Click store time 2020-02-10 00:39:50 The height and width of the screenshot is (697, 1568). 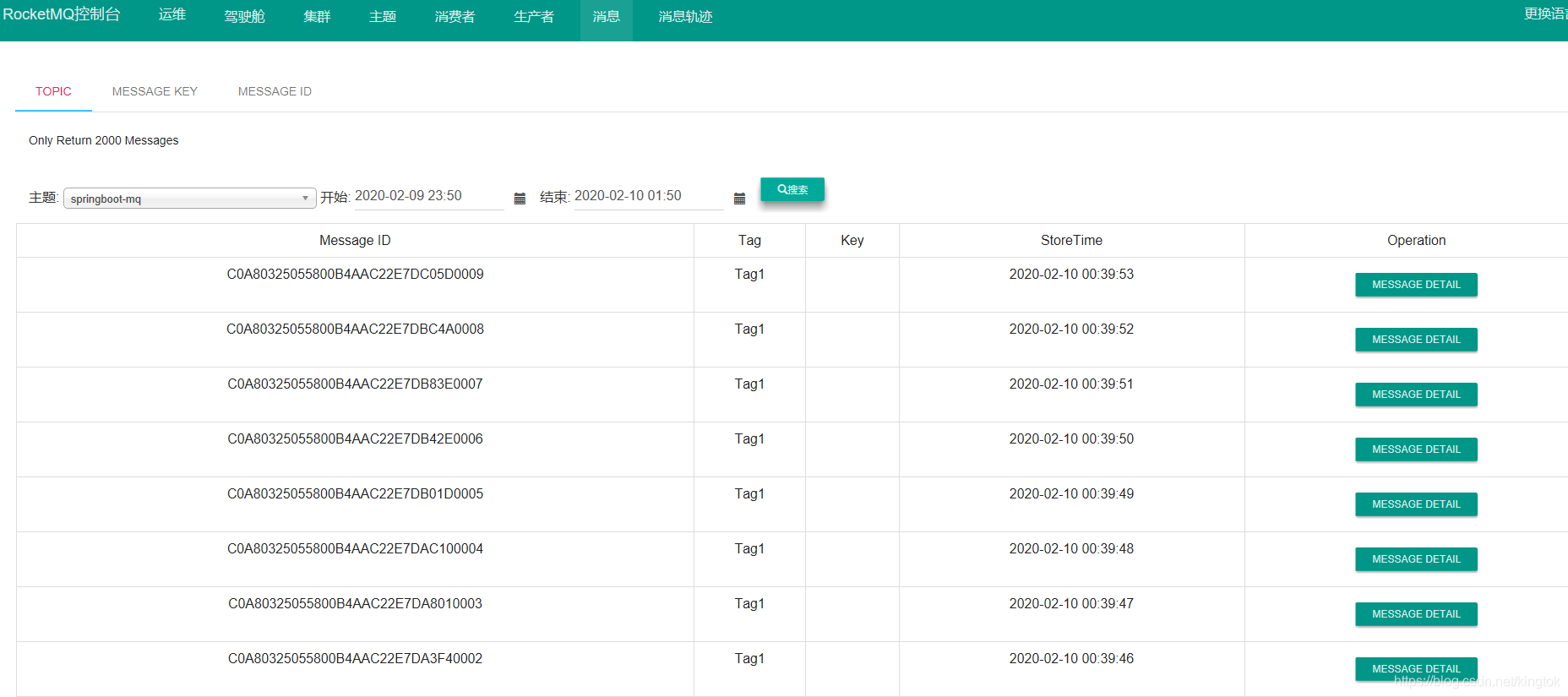1071,439
